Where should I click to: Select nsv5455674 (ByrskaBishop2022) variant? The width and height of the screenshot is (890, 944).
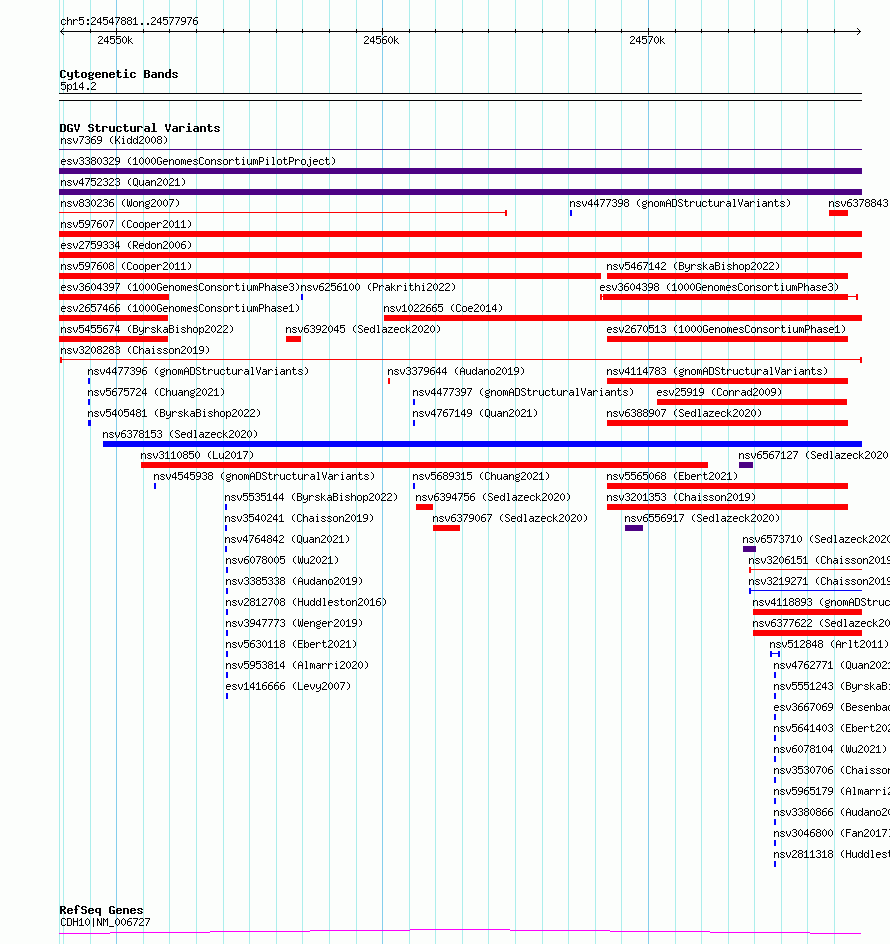point(147,330)
